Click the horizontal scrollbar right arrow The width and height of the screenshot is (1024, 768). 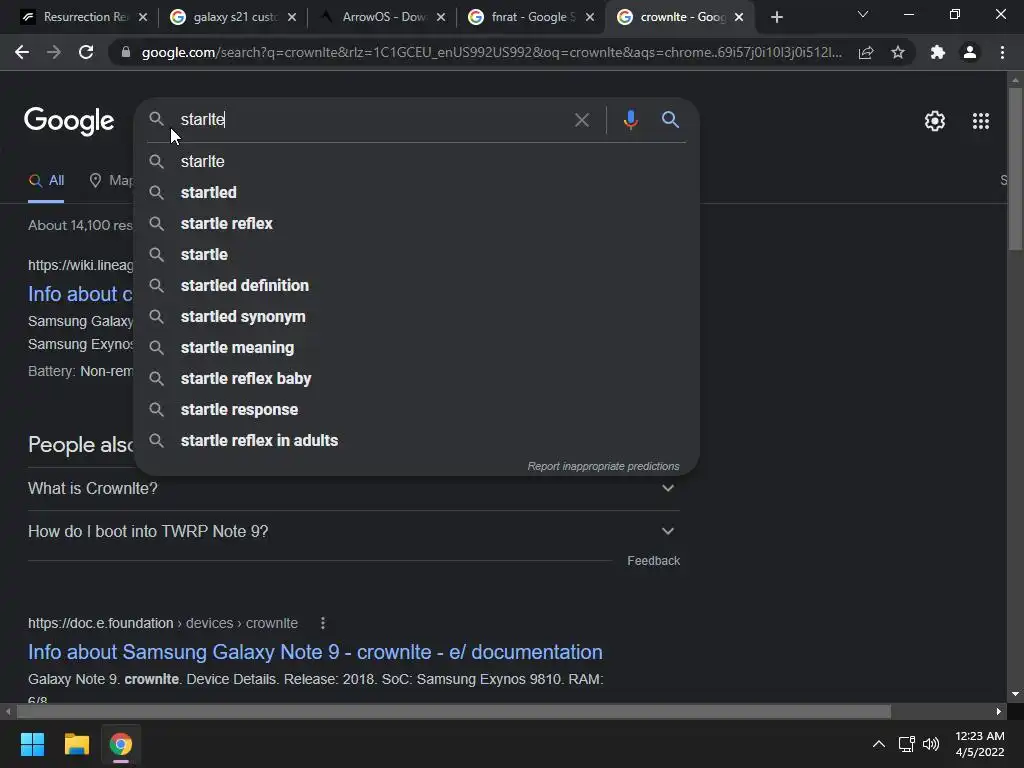pos(999,711)
